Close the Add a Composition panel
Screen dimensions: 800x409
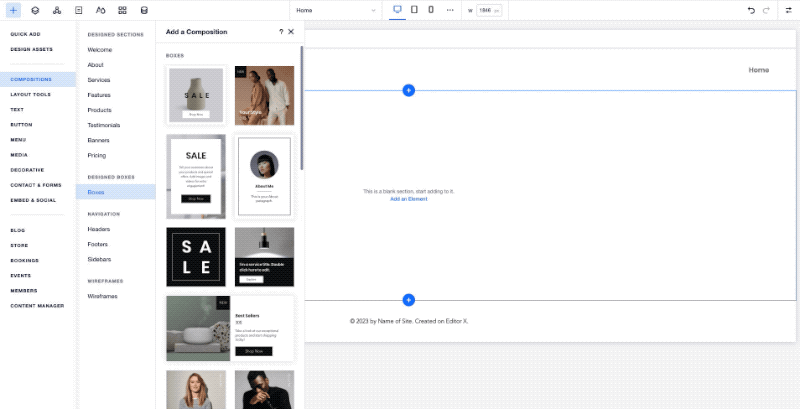point(291,32)
